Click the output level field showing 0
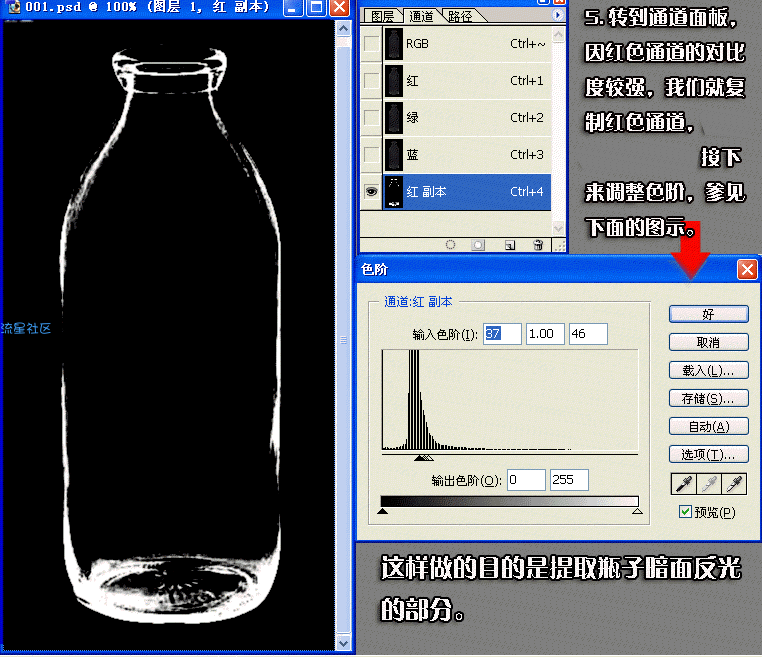762x657 pixels. pos(526,480)
